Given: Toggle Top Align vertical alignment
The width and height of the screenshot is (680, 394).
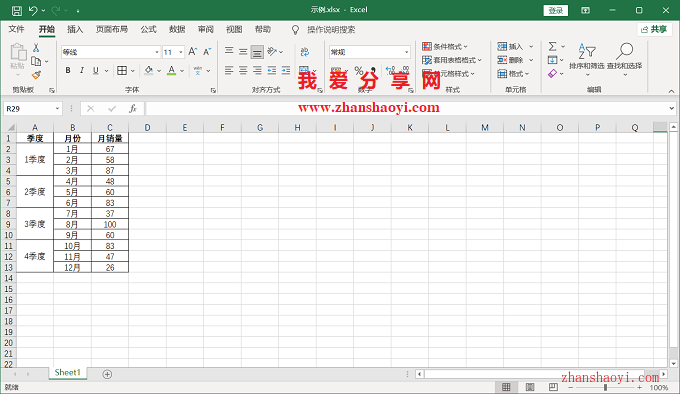Looking at the screenshot, I should pyautogui.click(x=229, y=52).
